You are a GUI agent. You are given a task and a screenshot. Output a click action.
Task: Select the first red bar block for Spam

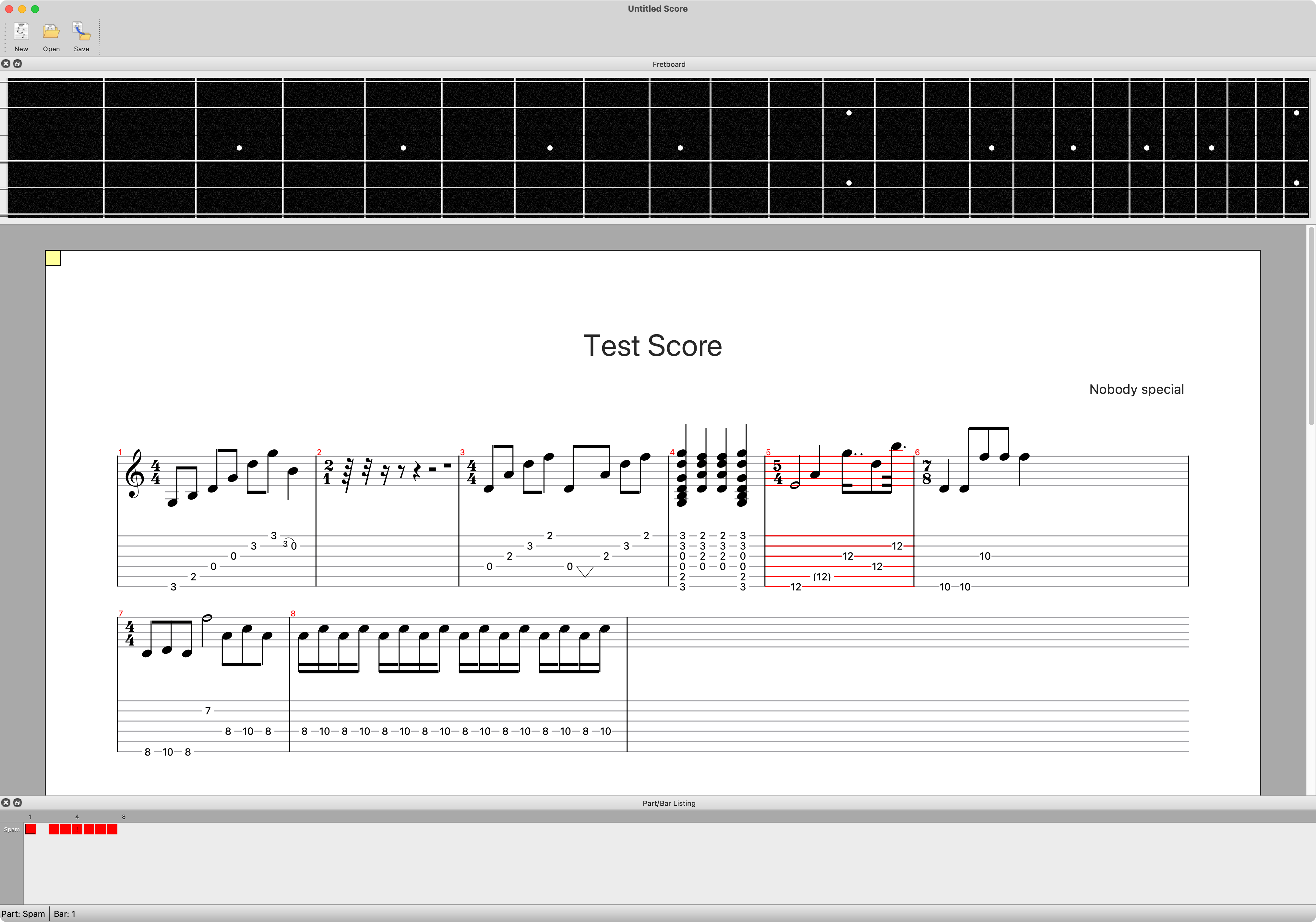tap(30, 829)
